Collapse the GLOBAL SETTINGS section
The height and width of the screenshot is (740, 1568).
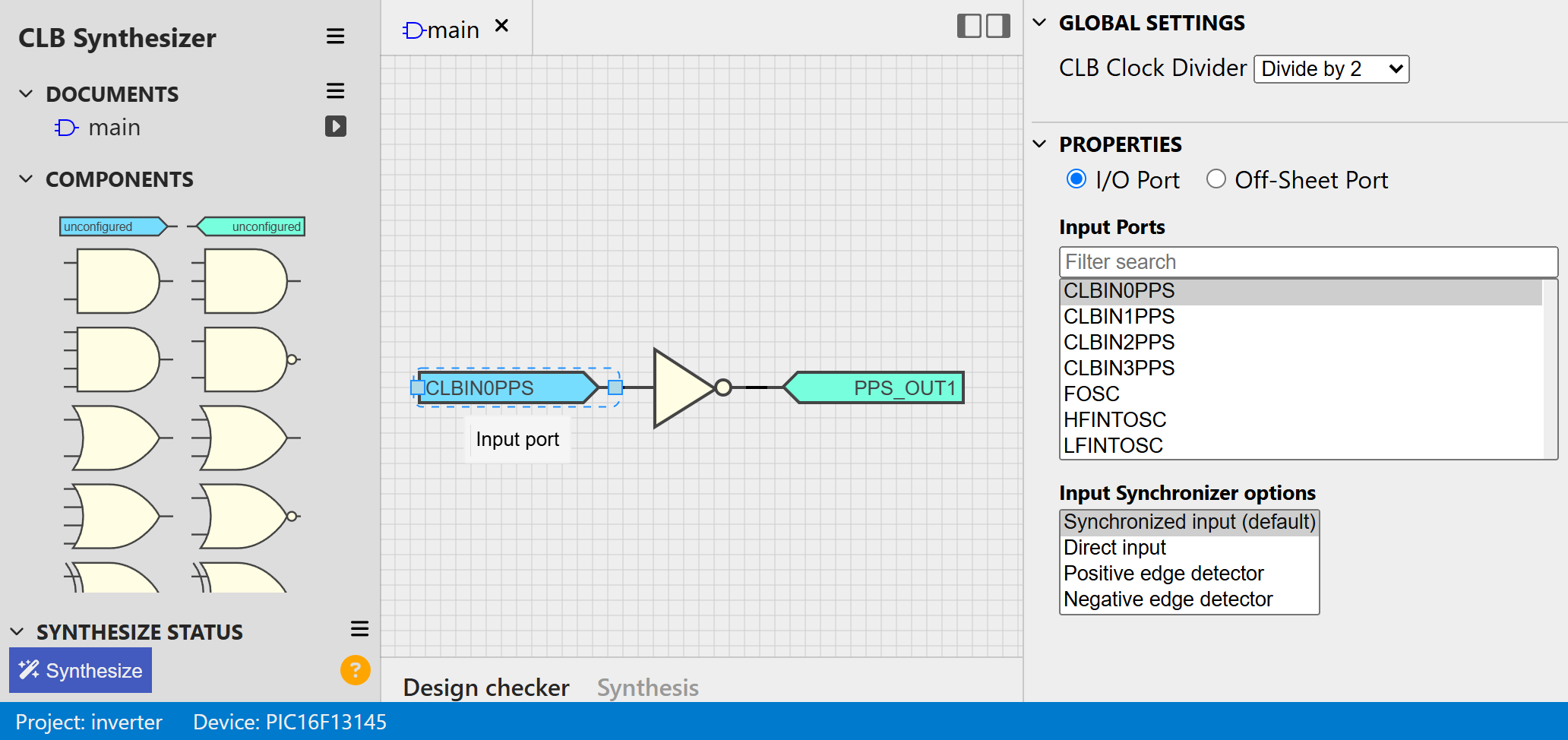1039,22
